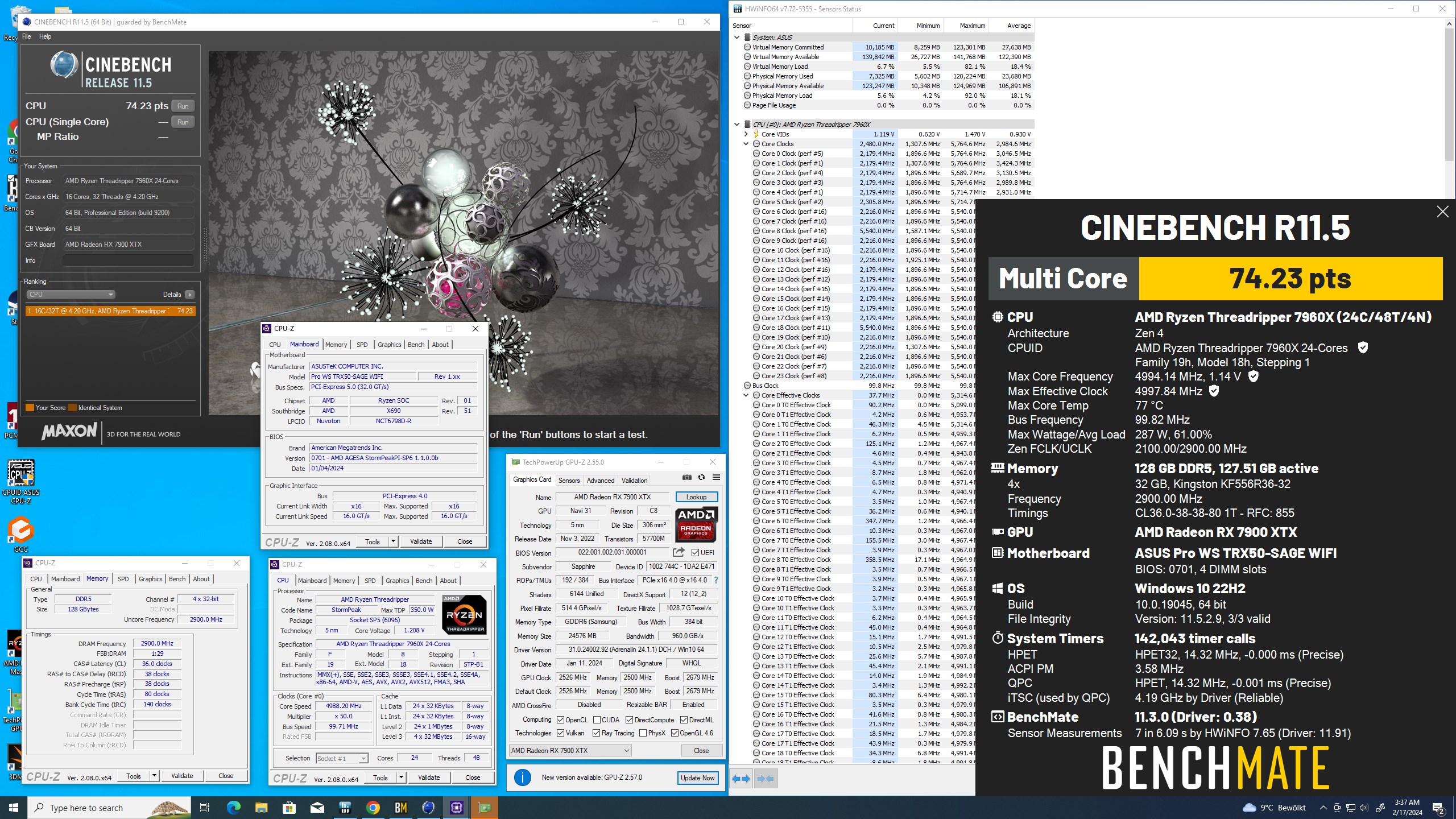The image size is (1456, 819).
Task: Open the GCC desktop shortcut icon
Action: click(21, 534)
